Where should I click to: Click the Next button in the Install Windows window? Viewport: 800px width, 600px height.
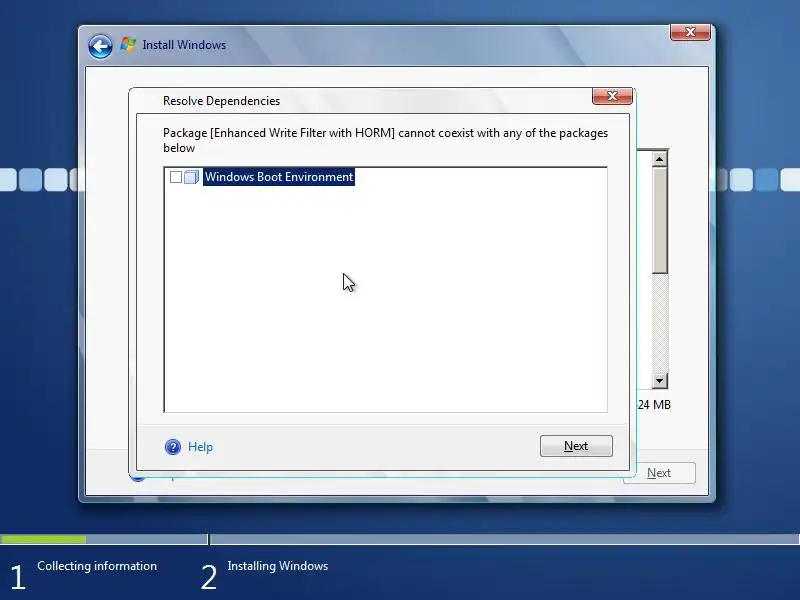[659, 473]
